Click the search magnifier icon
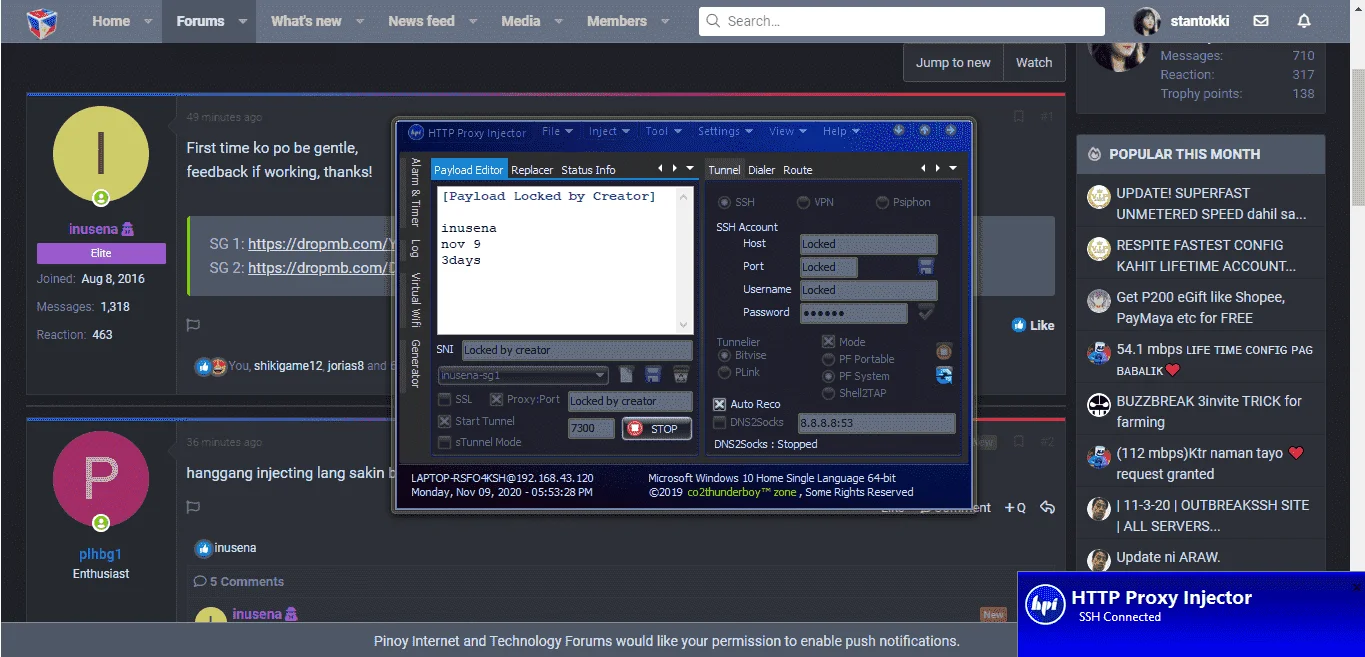 (x=713, y=21)
